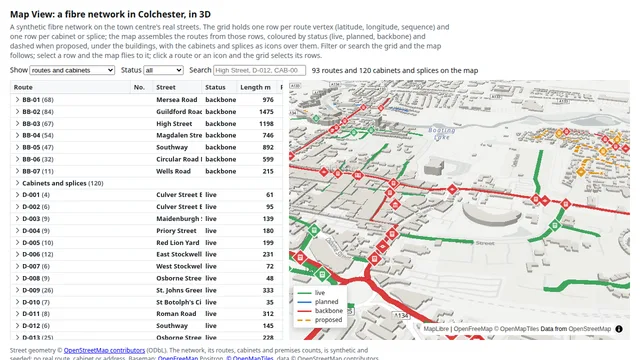Expand the D-007 route row
This screenshot has height=360, width=640.
17,266
